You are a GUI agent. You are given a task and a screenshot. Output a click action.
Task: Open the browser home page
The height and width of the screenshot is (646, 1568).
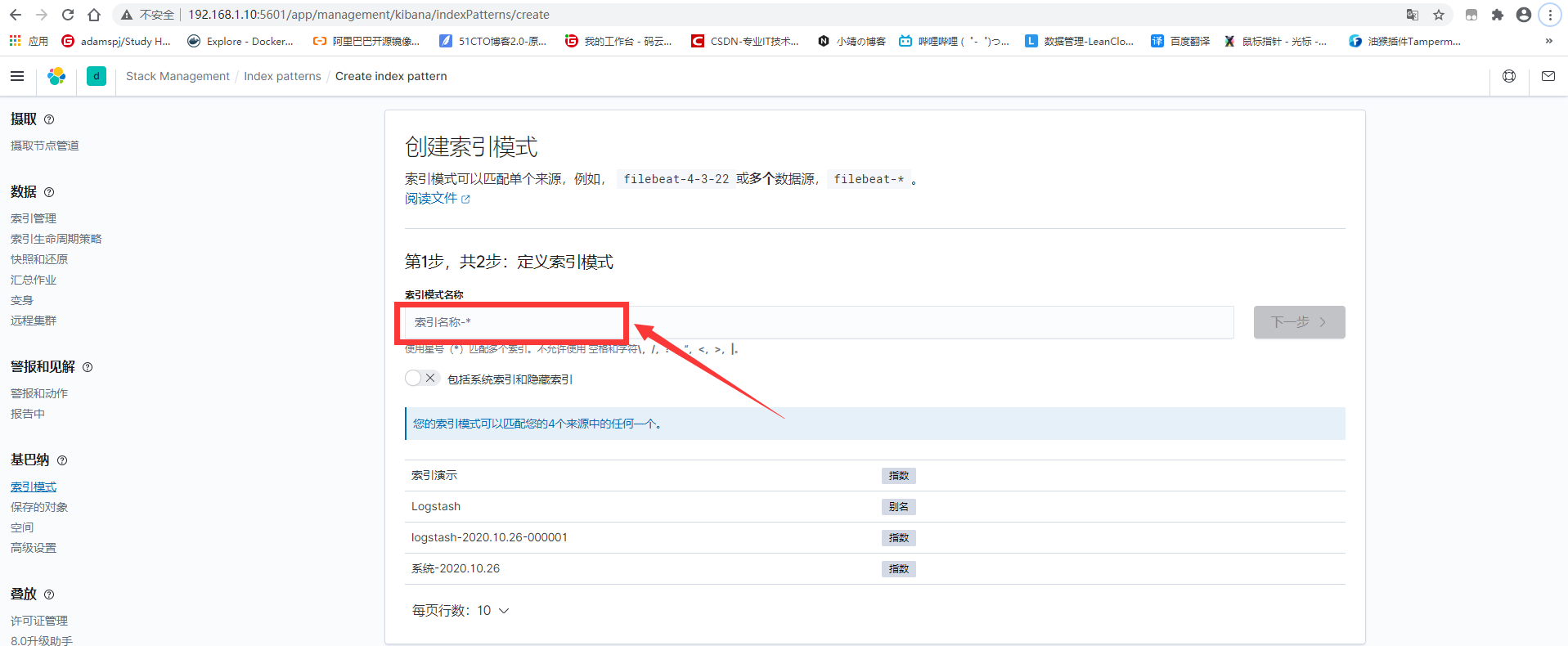tap(94, 15)
